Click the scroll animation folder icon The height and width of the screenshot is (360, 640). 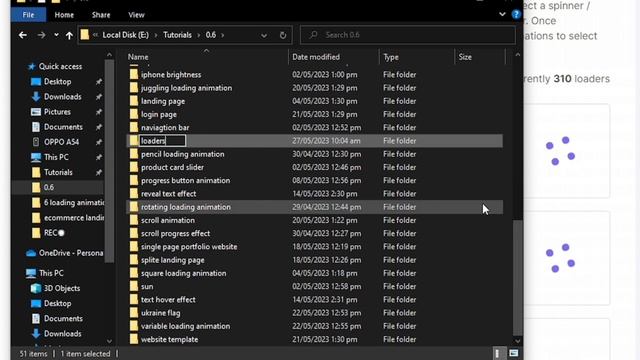tap(134, 220)
